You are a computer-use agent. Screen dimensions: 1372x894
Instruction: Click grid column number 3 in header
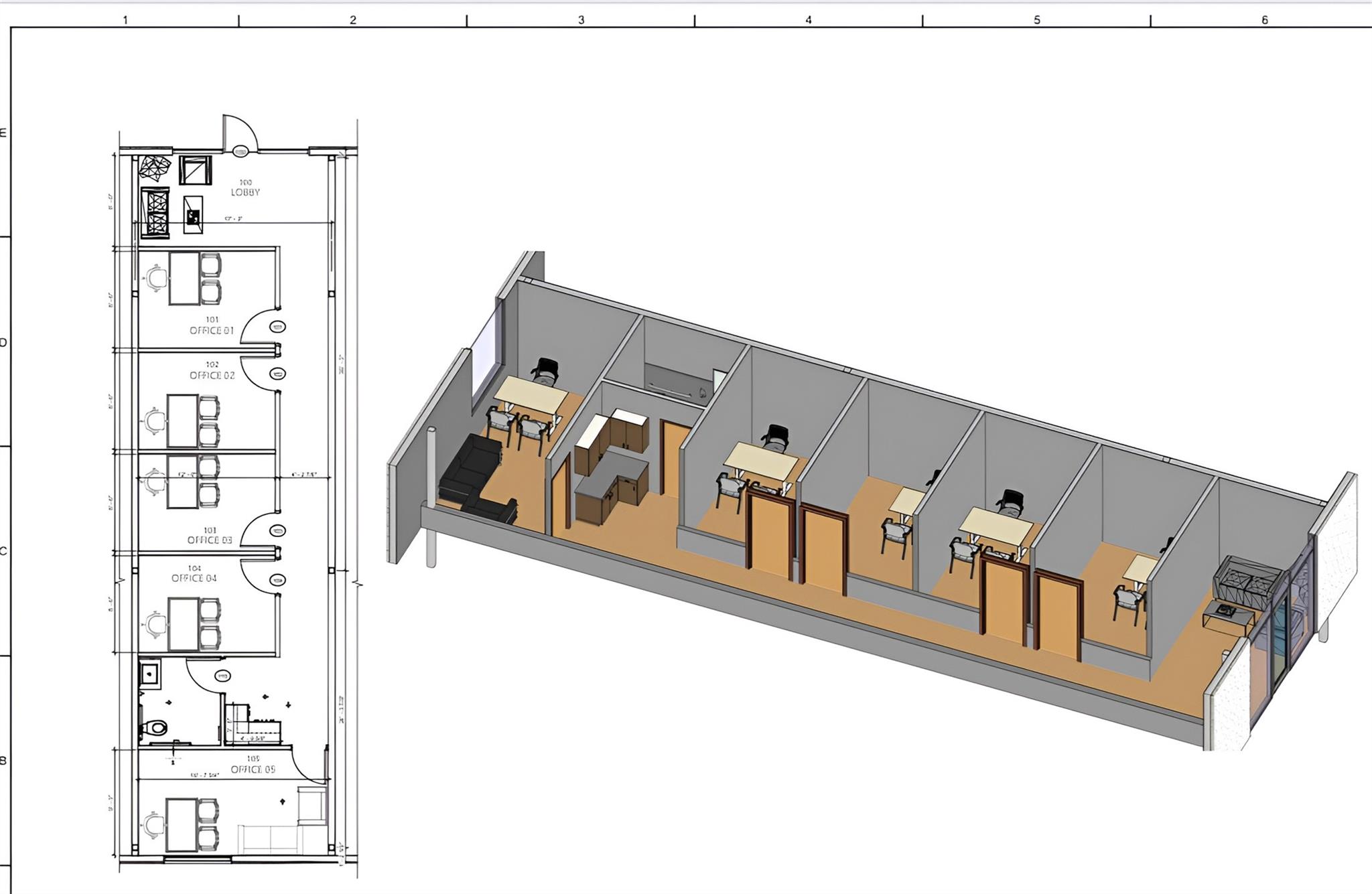pyautogui.click(x=581, y=20)
